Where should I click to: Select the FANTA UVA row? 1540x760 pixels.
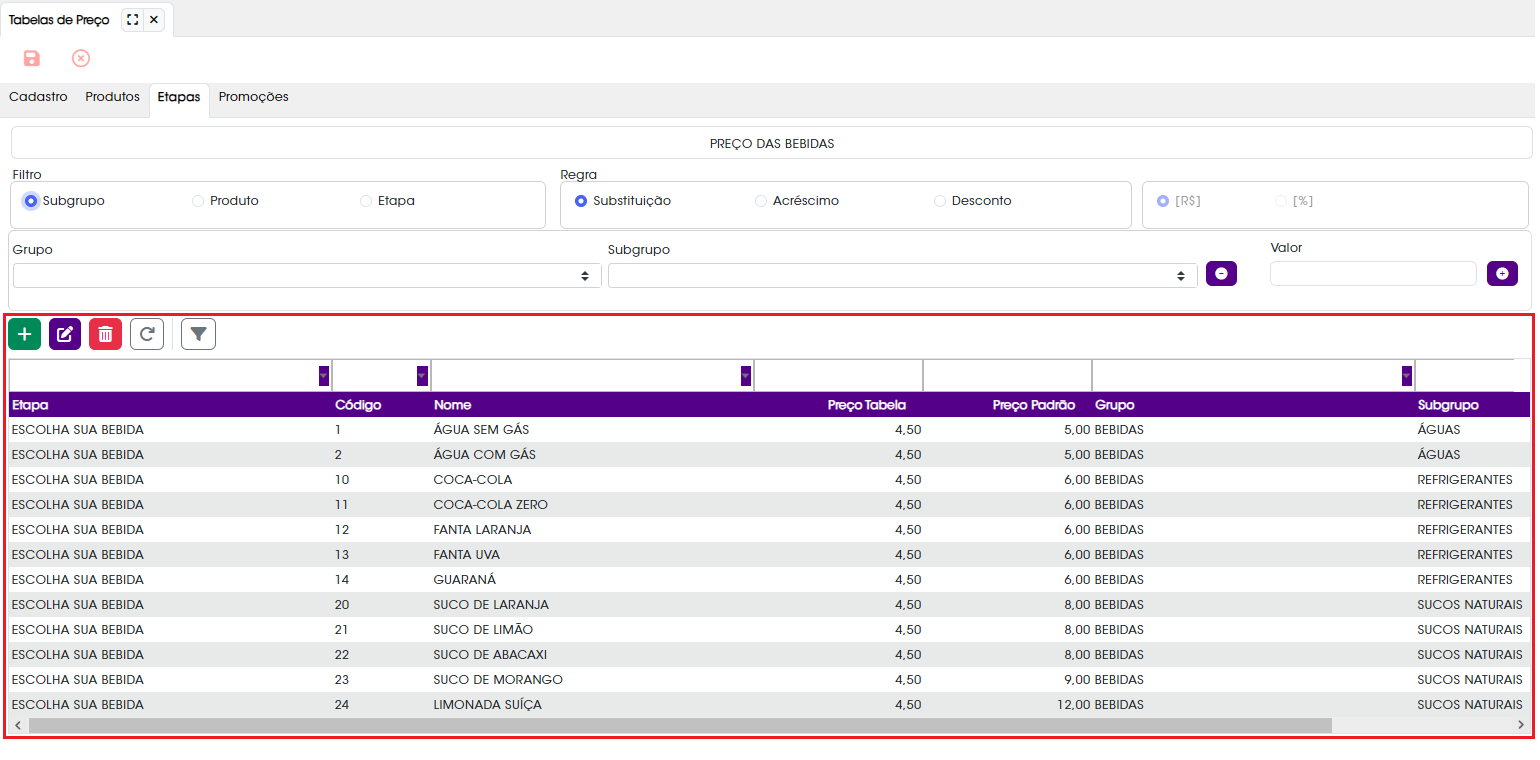[769, 555]
